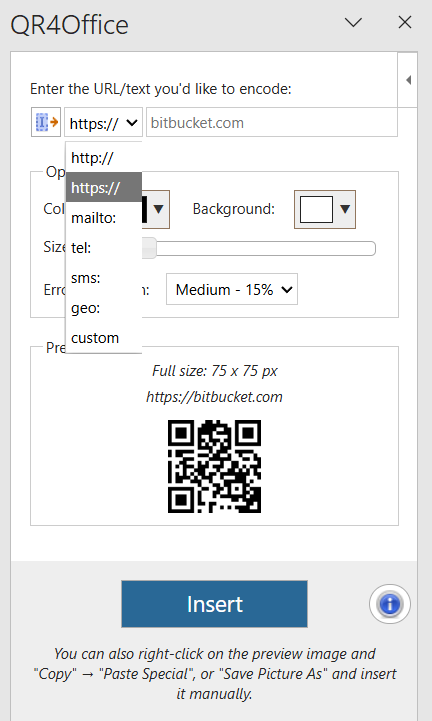Select geo: protocol option
This screenshot has height=721, width=432.
click(x=104, y=308)
